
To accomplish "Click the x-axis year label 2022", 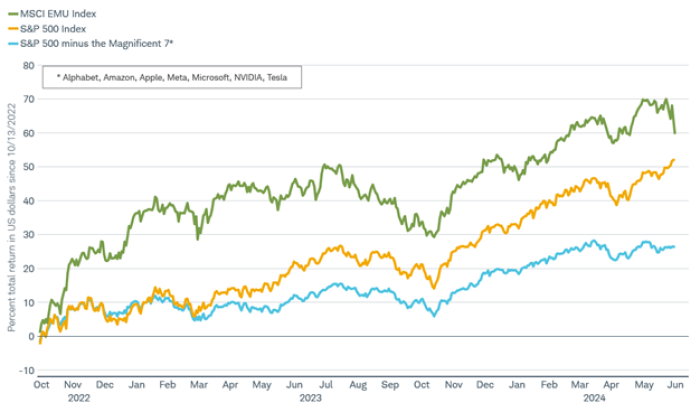I will [x=79, y=398].
